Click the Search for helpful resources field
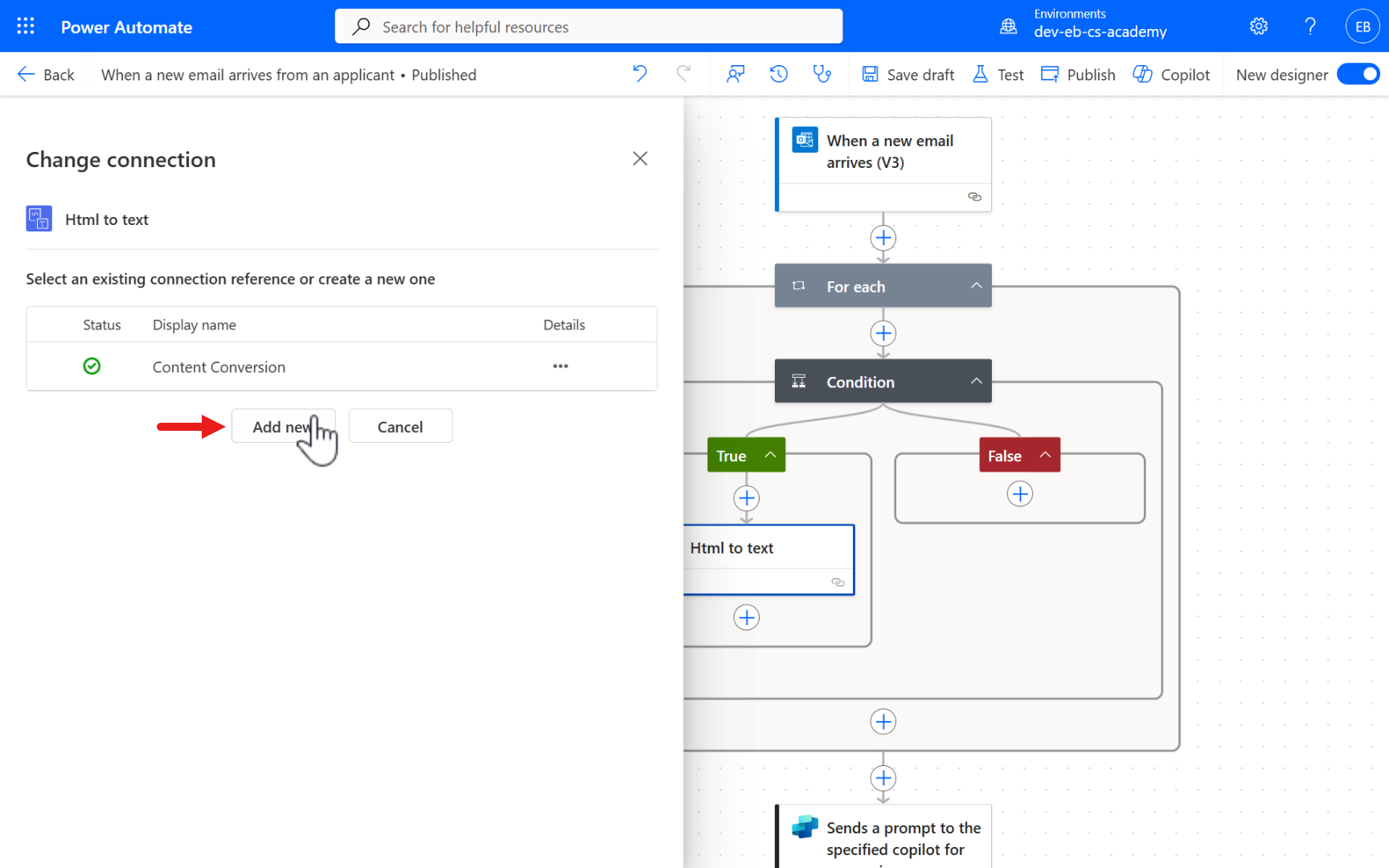The image size is (1389, 868). click(x=588, y=27)
